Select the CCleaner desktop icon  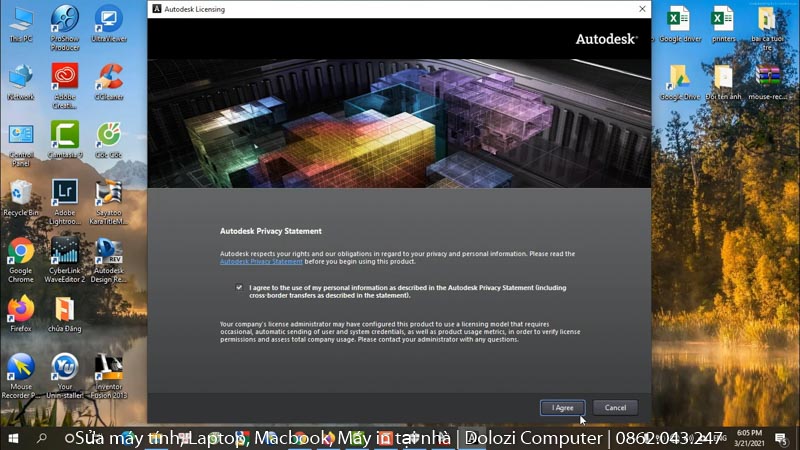pos(108,78)
